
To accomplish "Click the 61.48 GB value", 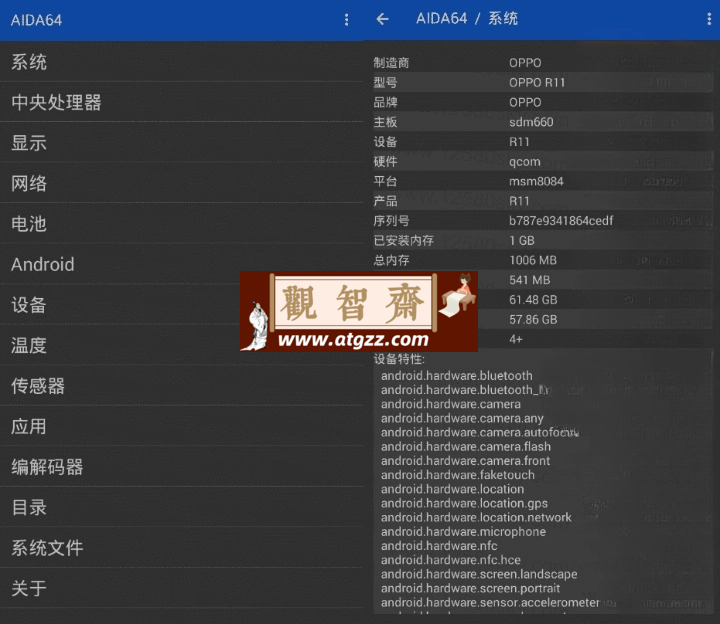I will [533, 299].
